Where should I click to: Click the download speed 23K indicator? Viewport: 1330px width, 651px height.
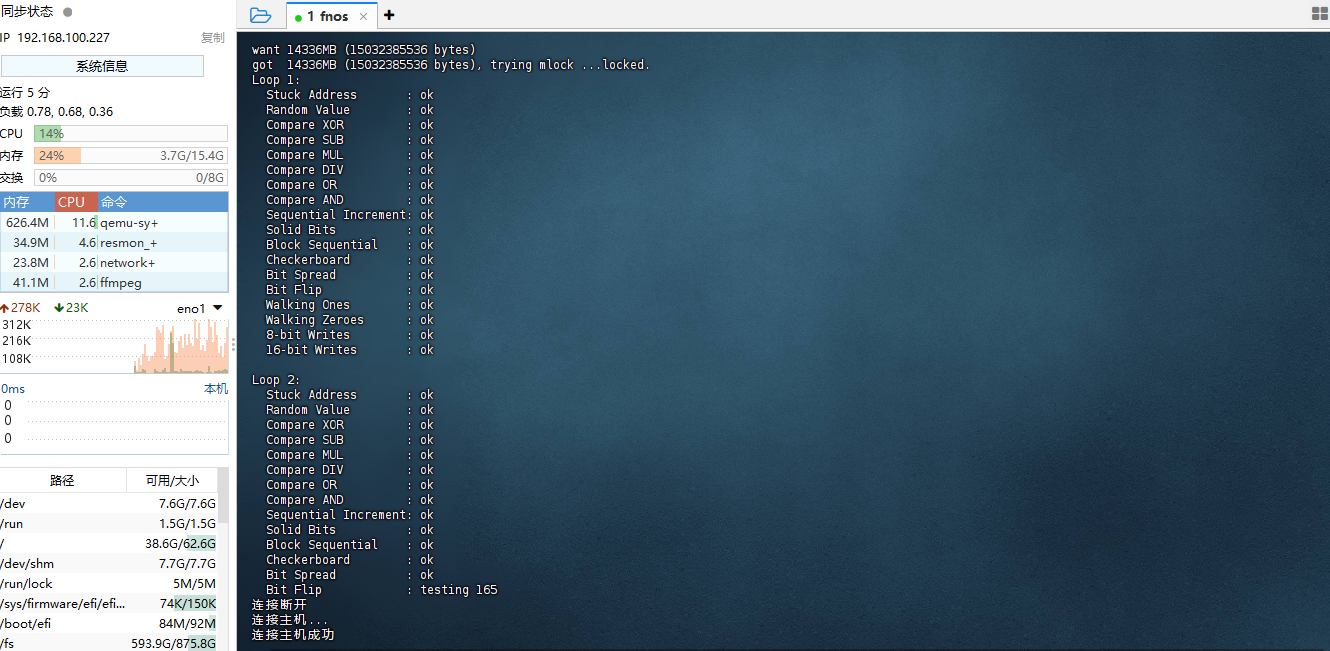[x=71, y=308]
